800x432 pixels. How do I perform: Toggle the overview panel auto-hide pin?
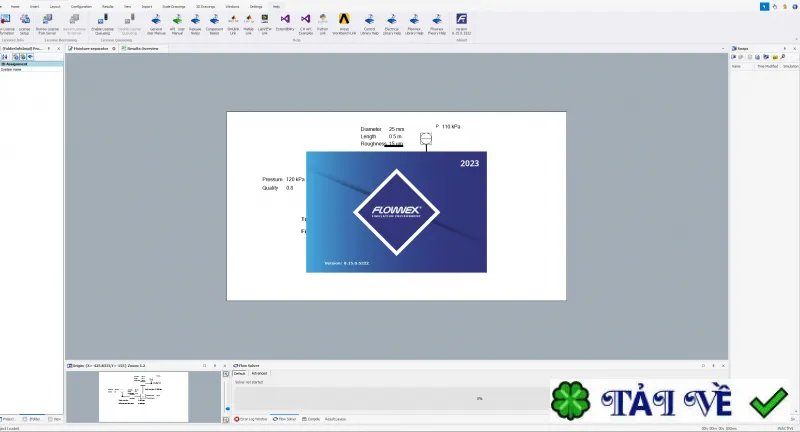click(x=215, y=366)
